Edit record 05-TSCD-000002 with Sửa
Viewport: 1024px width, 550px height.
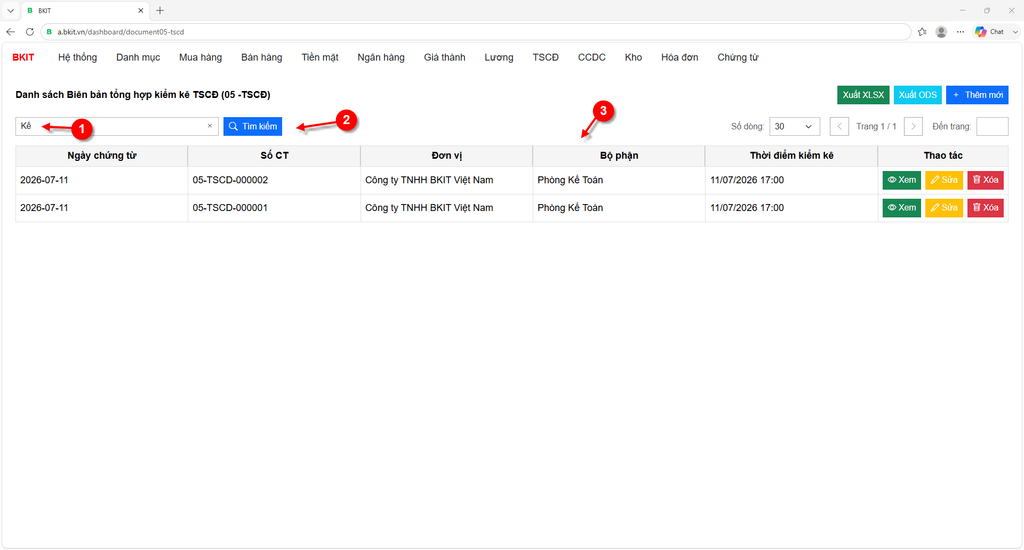(944, 180)
